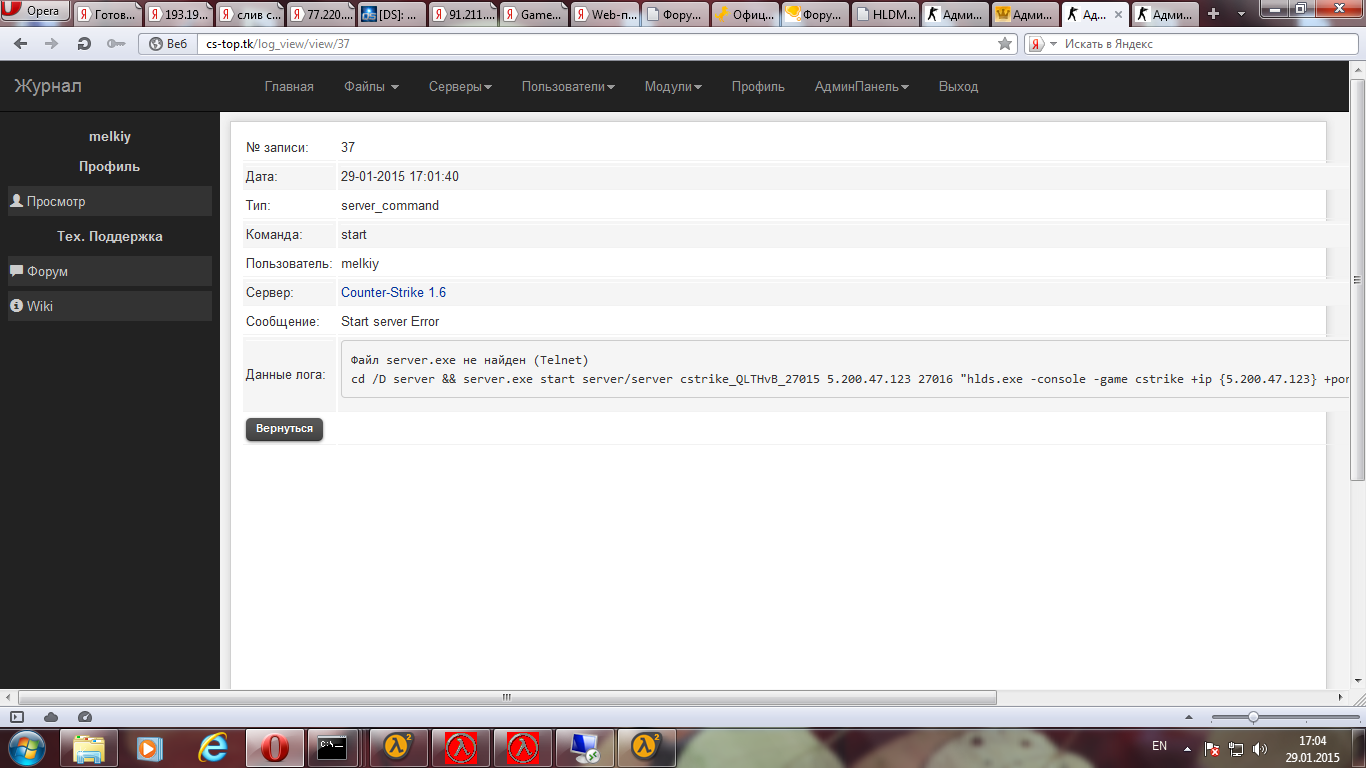Click the browser reload button

click(84, 44)
